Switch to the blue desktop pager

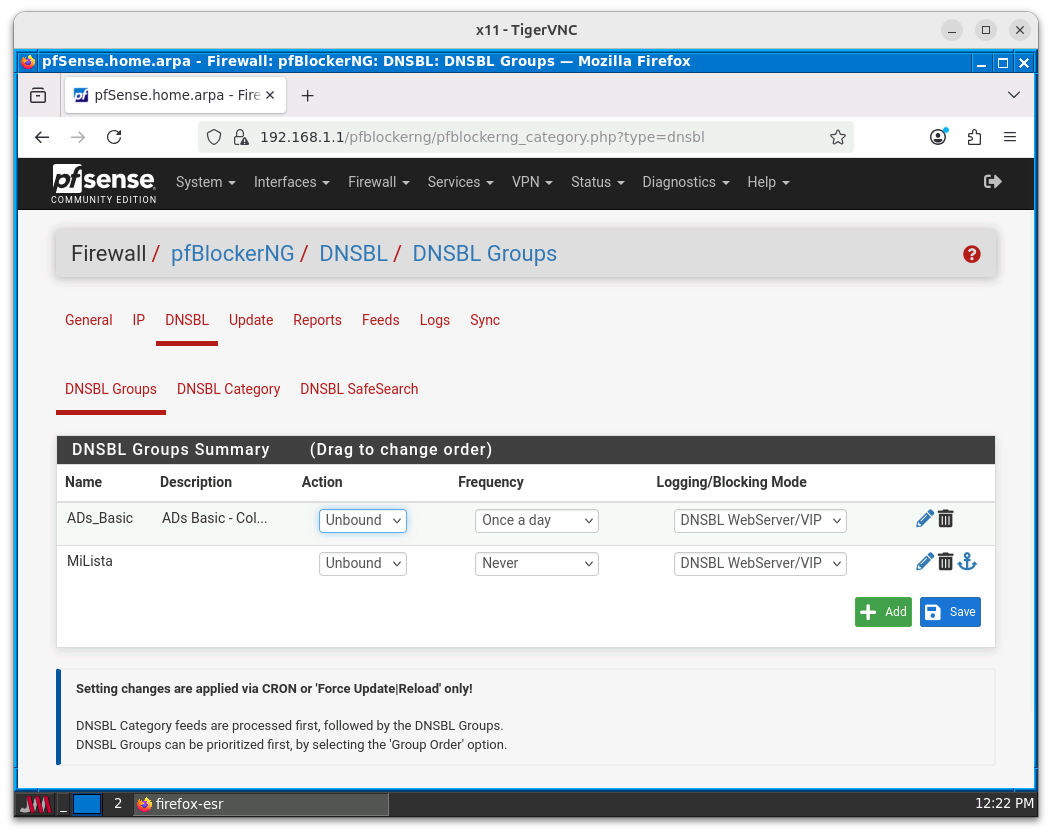(x=87, y=804)
